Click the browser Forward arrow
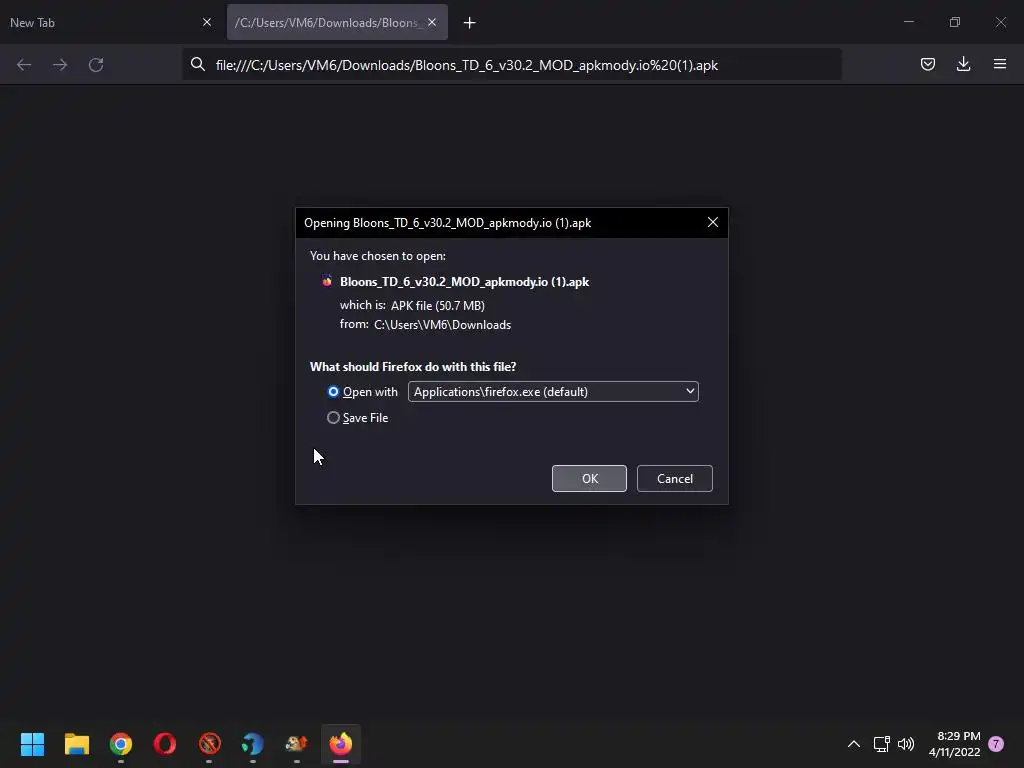 point(60,65)
